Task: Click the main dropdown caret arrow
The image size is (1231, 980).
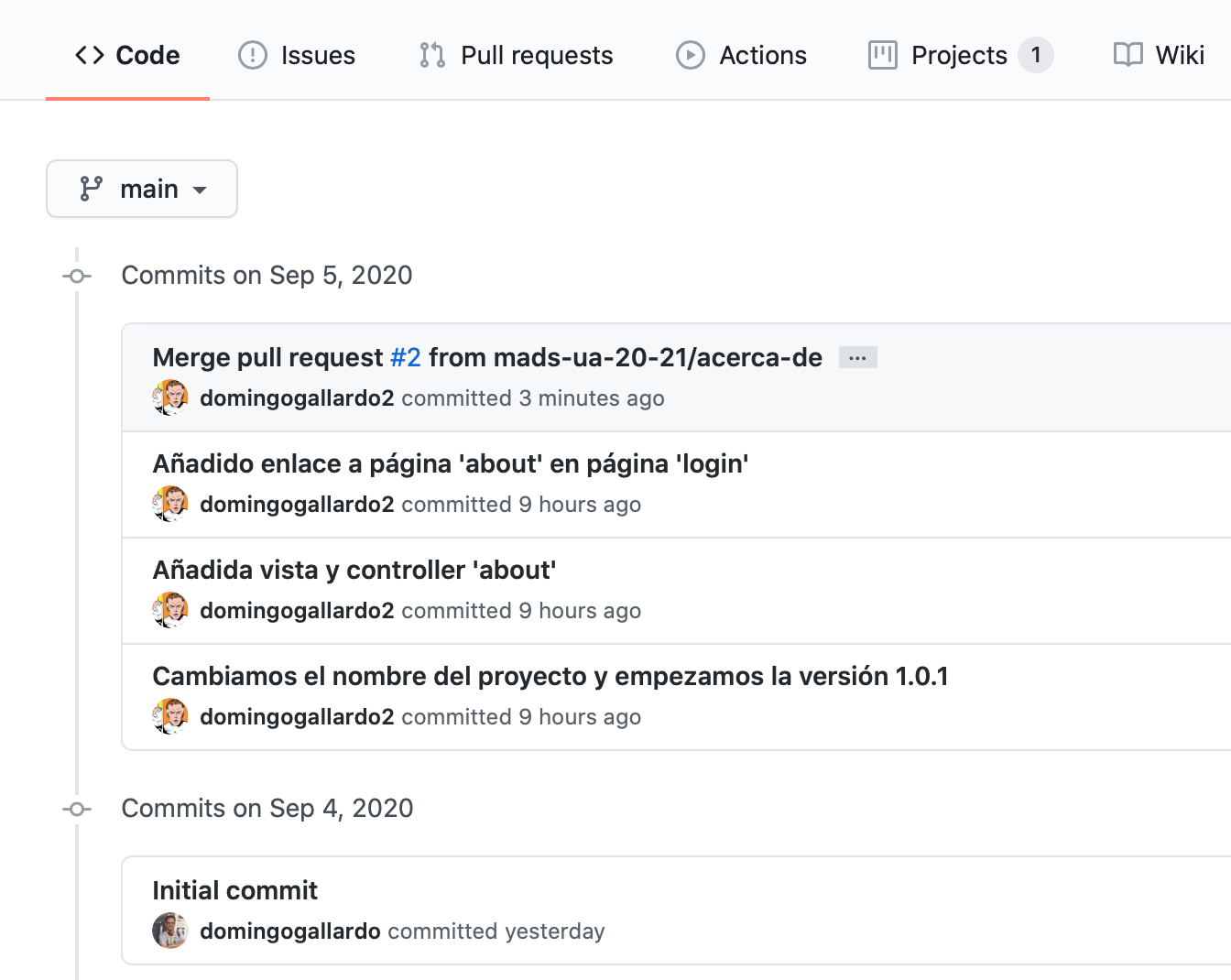Action: point(200,191)
